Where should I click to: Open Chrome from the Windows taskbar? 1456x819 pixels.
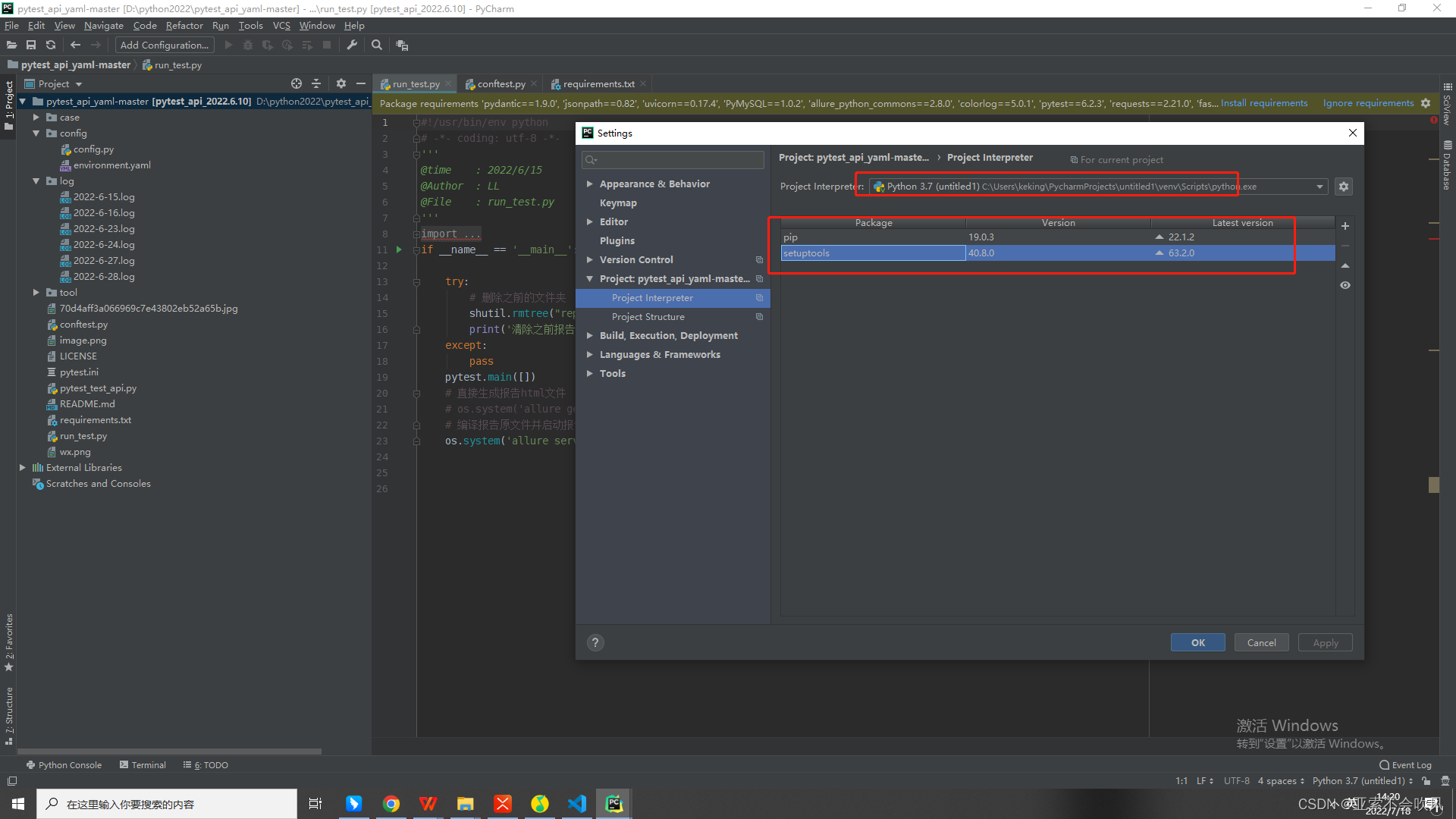click(391, 804)
